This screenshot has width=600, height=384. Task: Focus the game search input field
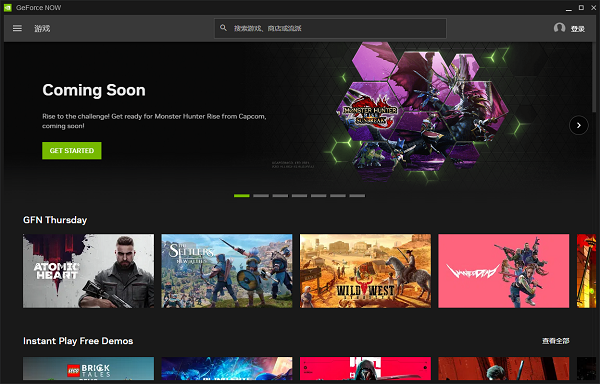330,28
